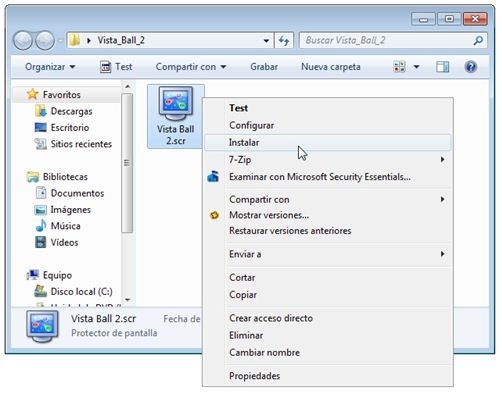Select Restaurar versiones anteriores
Screen dimensions: 502x395
[x=327, y=231]
